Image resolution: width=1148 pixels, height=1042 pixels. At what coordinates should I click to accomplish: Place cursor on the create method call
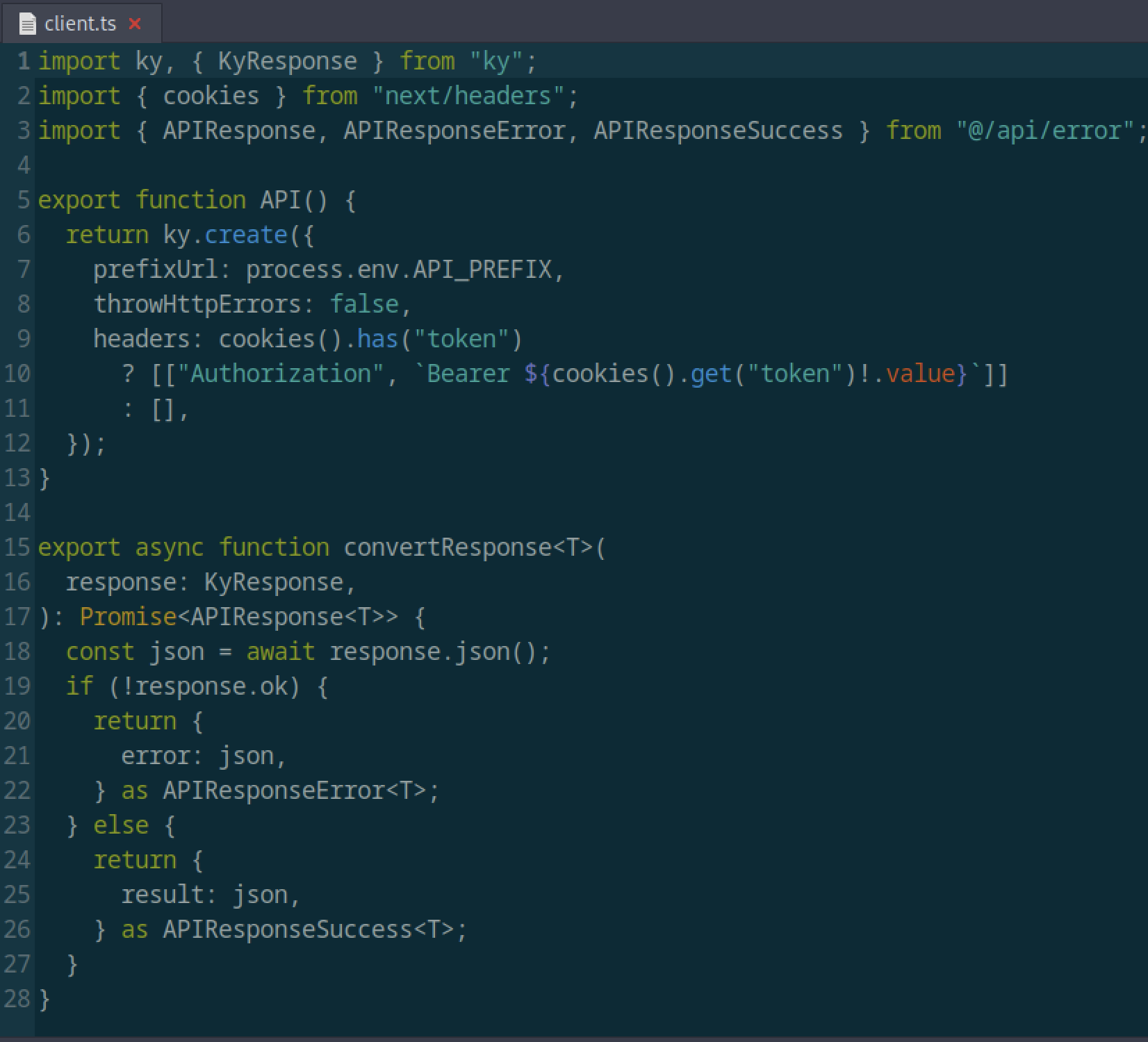(245, 235)
